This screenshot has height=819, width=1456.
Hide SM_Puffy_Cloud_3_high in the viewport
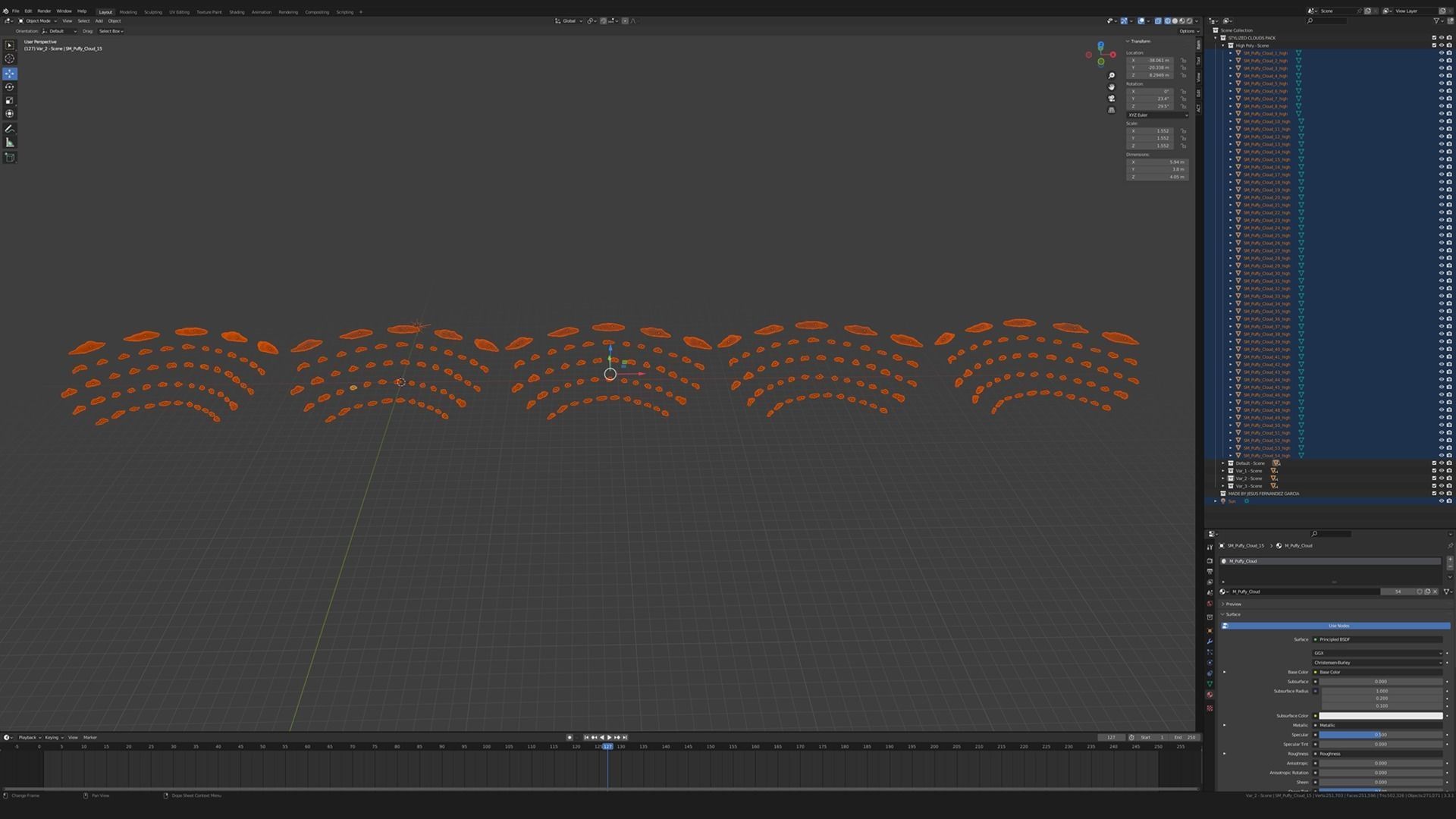[x=1442, y=68]
